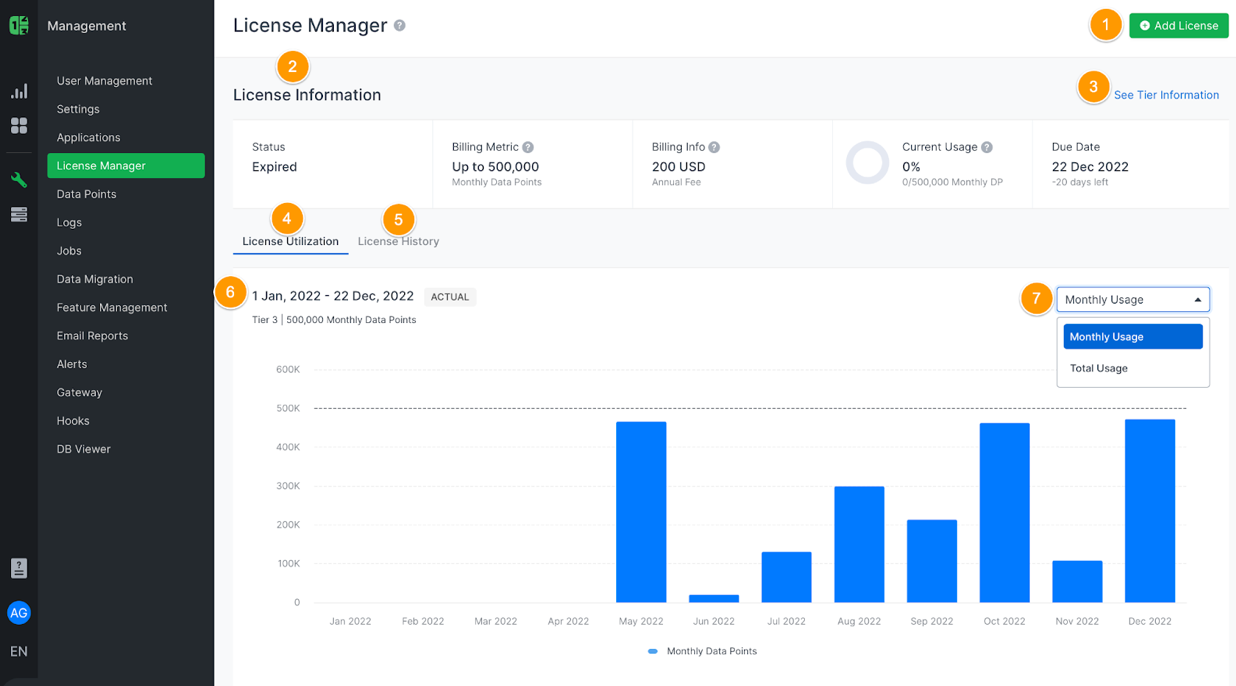Open the analytics bar chart icon

click(18, 90)
